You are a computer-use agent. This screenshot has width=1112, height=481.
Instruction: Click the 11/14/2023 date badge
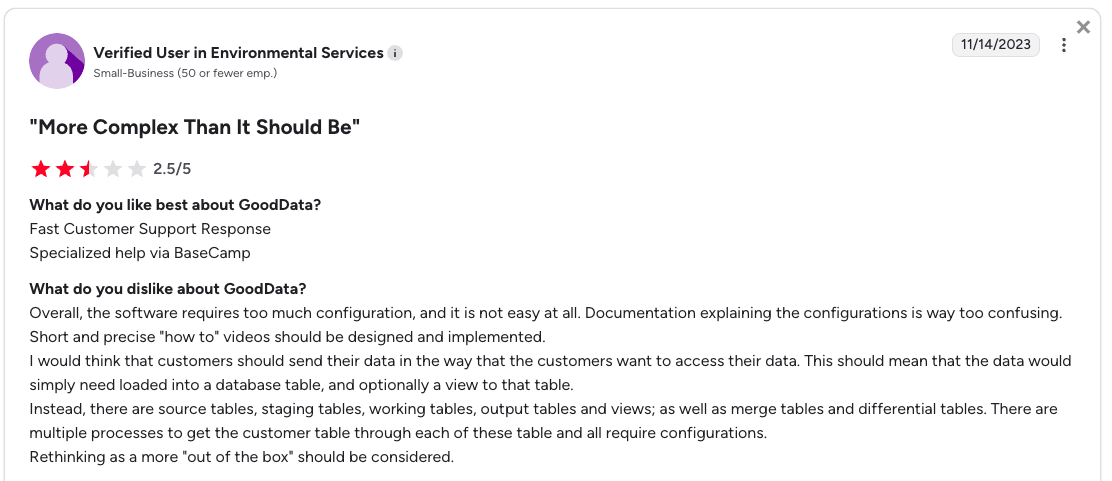click(995, 45)
